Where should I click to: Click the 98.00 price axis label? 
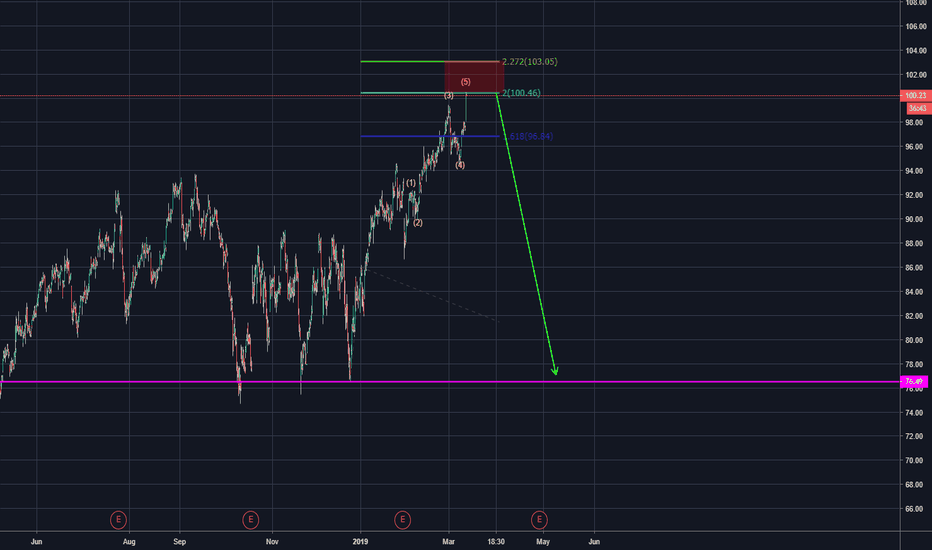(916, 123)
